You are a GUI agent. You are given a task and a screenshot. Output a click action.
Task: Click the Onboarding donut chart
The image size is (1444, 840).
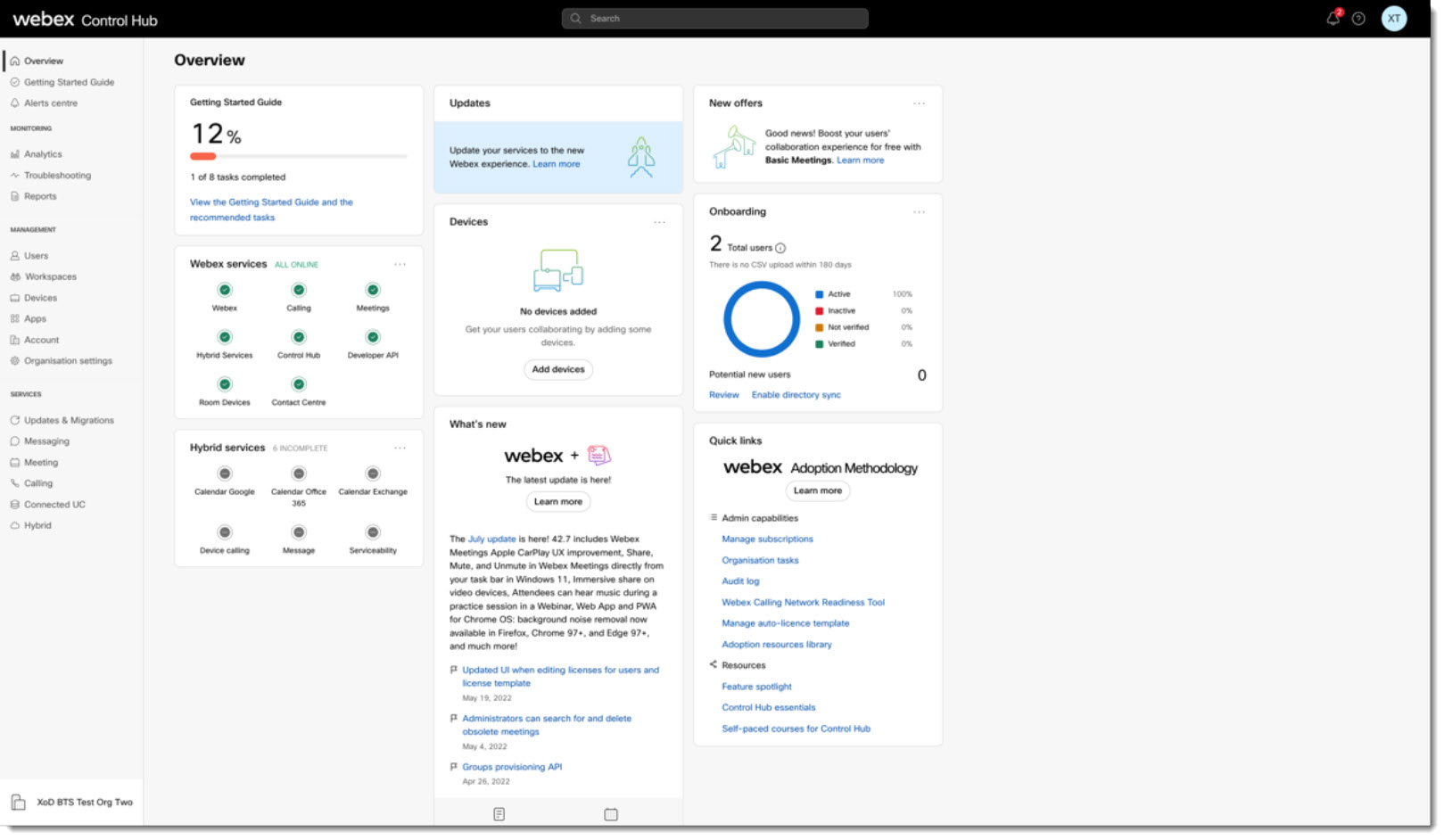coord(762,319)
